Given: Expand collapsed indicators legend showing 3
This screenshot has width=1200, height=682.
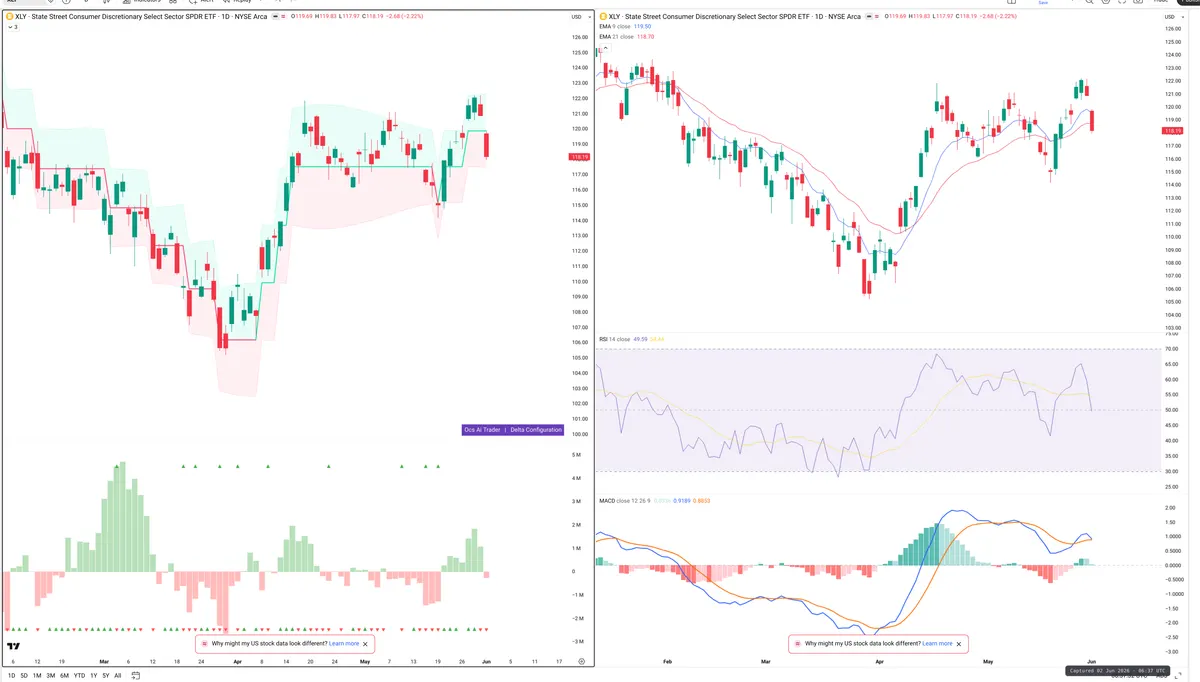Looking at the screenshot, I should click(13, 27).
